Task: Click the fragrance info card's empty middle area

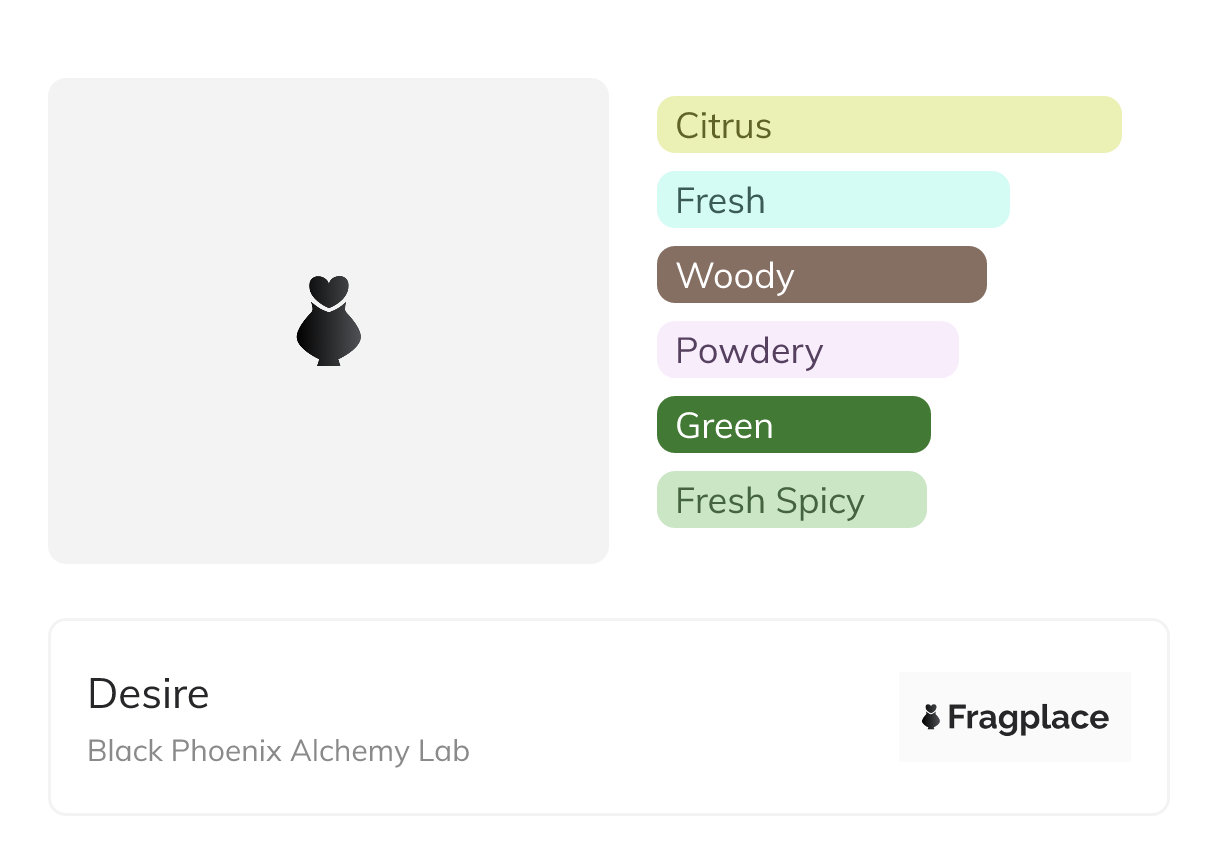Action: tap(680, 717)
